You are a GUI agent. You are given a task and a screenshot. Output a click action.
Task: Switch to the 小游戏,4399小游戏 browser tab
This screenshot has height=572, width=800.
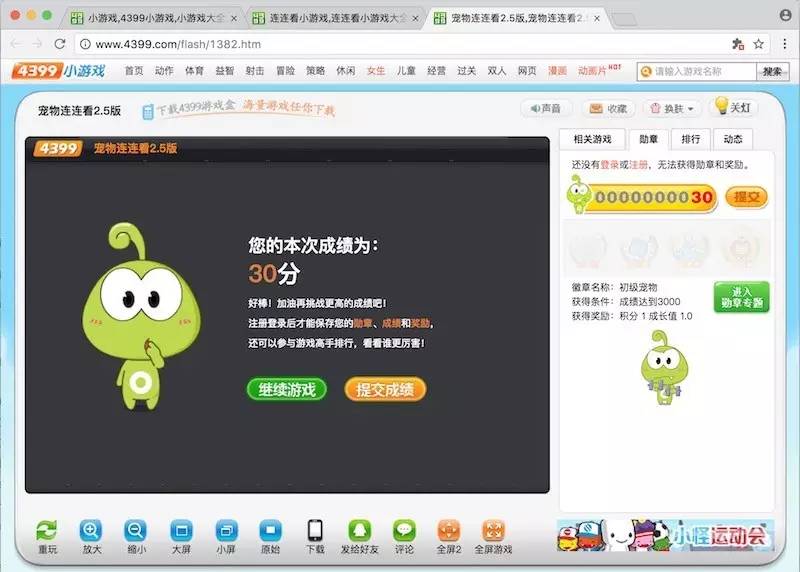pos(151,18)
